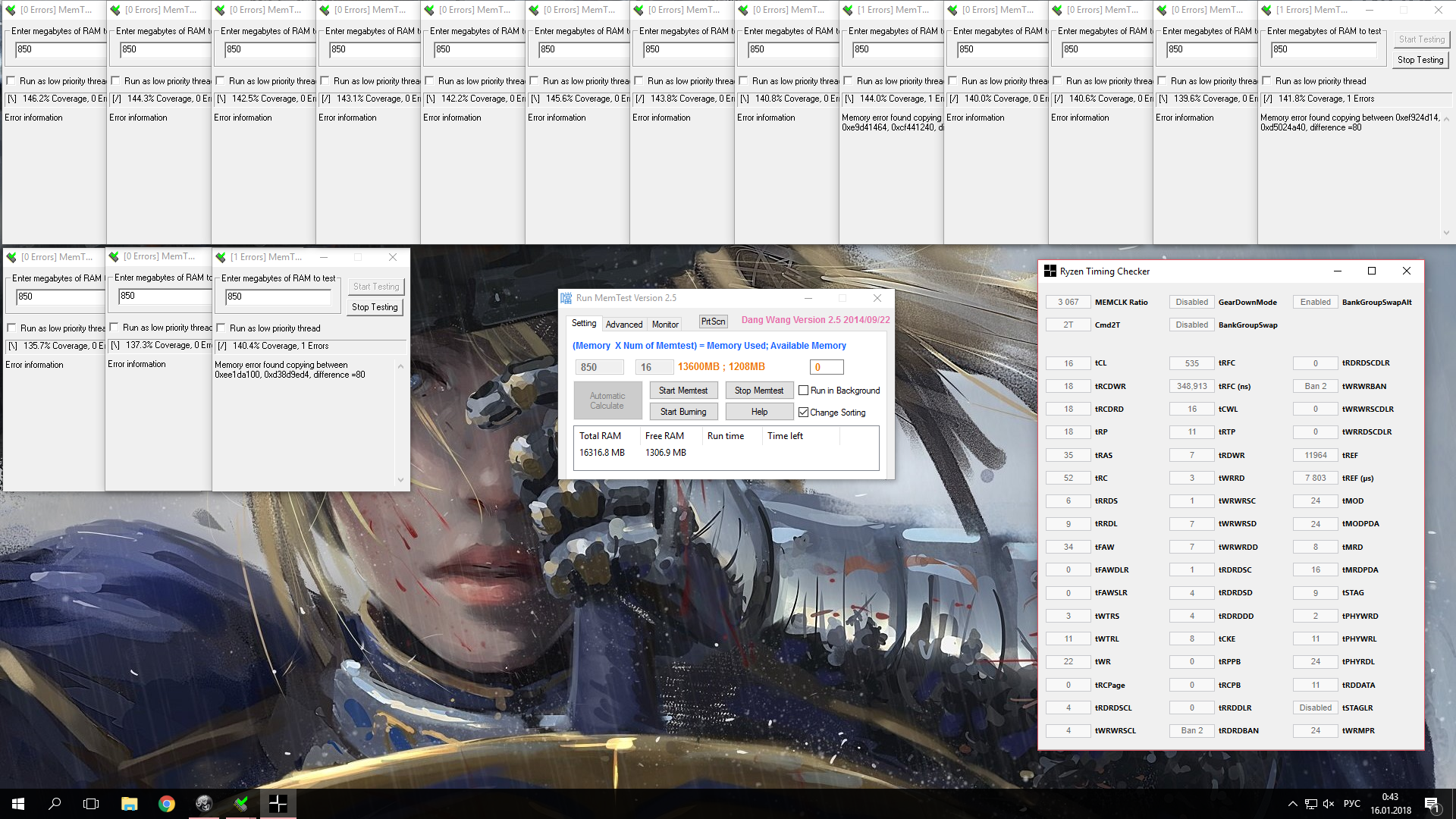Click the memory size field showing 850 in Run MemTest
The height and width of the screenshot is (819, 1456).
pyautogui.click(x=598, y=367)
